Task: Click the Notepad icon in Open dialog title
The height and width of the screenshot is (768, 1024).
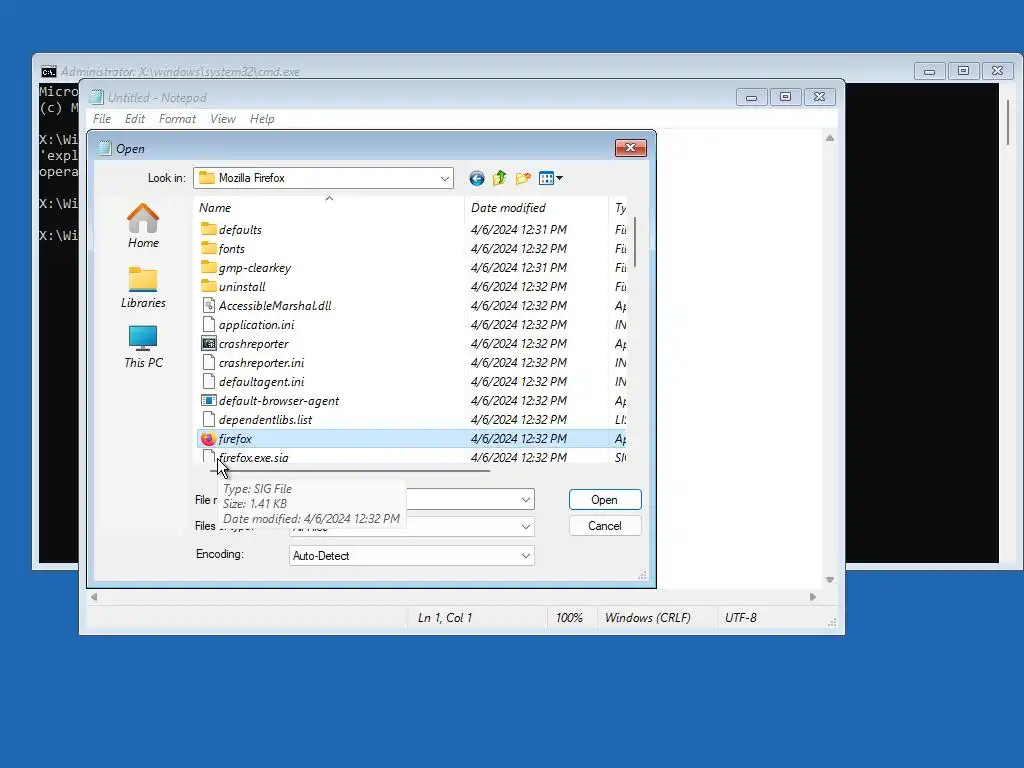Action: tap(104, 148)
